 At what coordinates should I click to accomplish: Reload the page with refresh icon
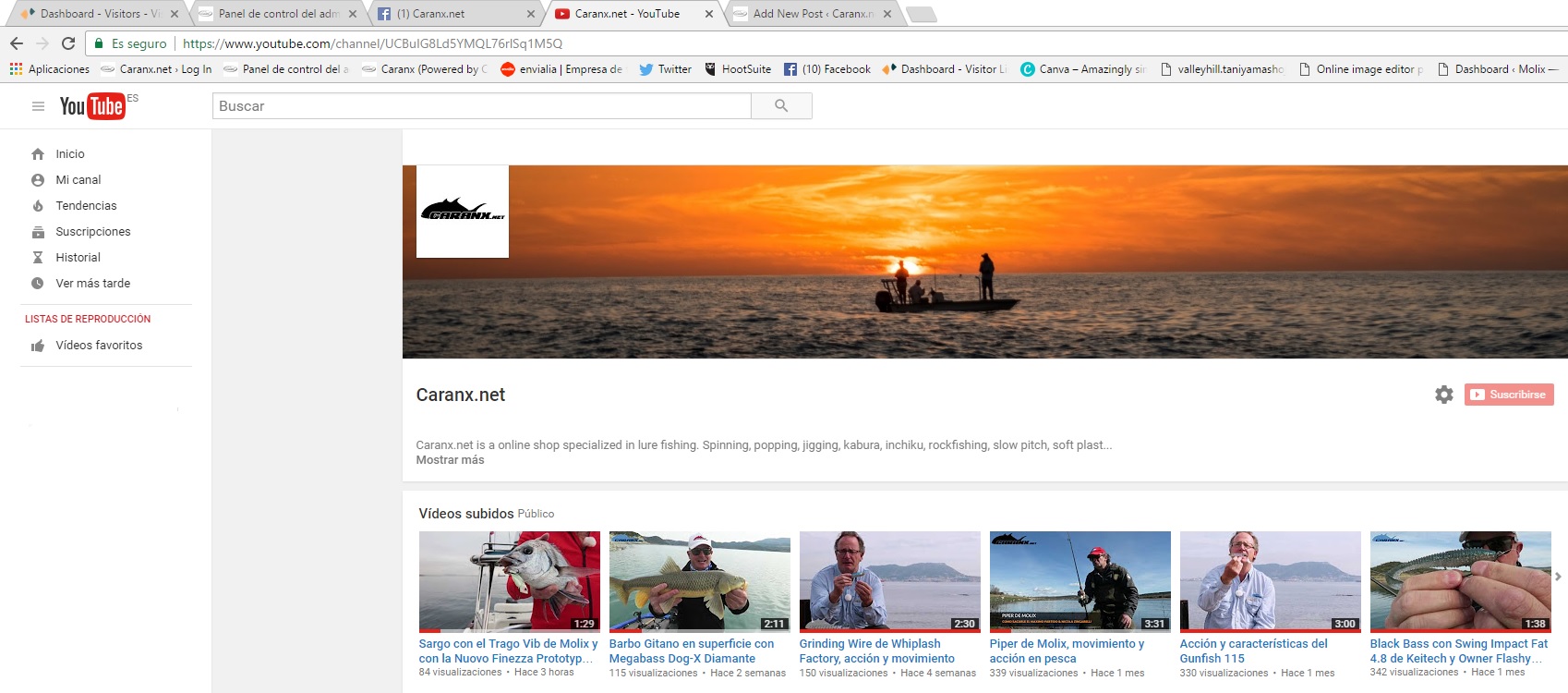tap(68, 43)
